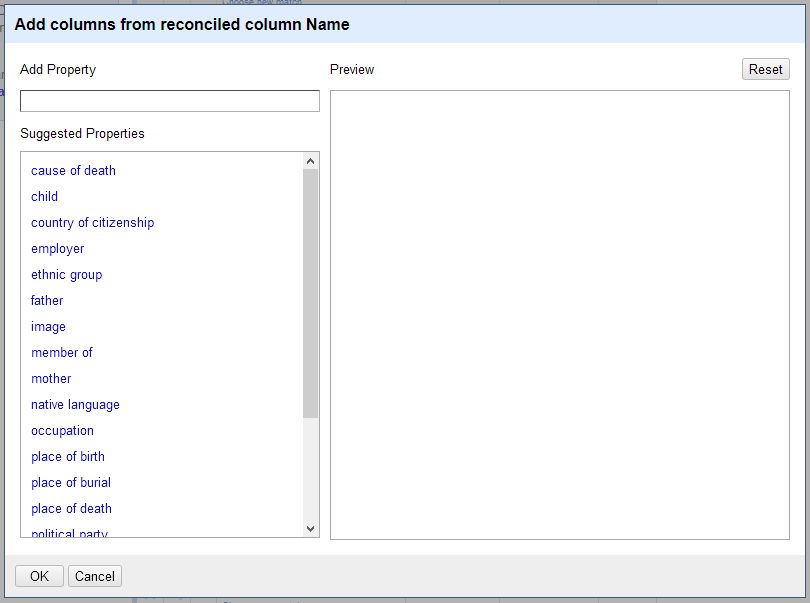This screenshot has width=810, height=603.
Task: Click the scrollbar down arrow
Action: (310, 527)
